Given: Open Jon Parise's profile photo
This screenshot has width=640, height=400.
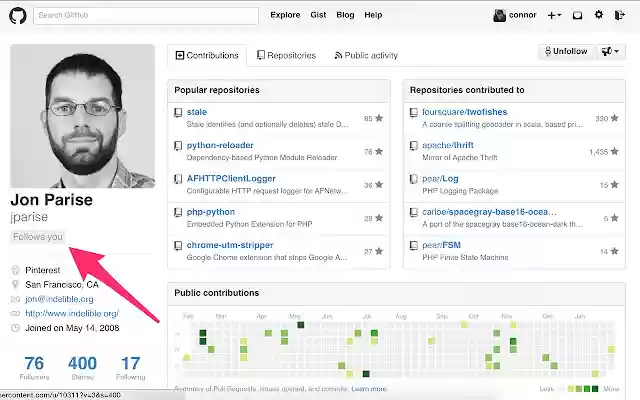Looking at the screenshot, I should tap(82, 116).
